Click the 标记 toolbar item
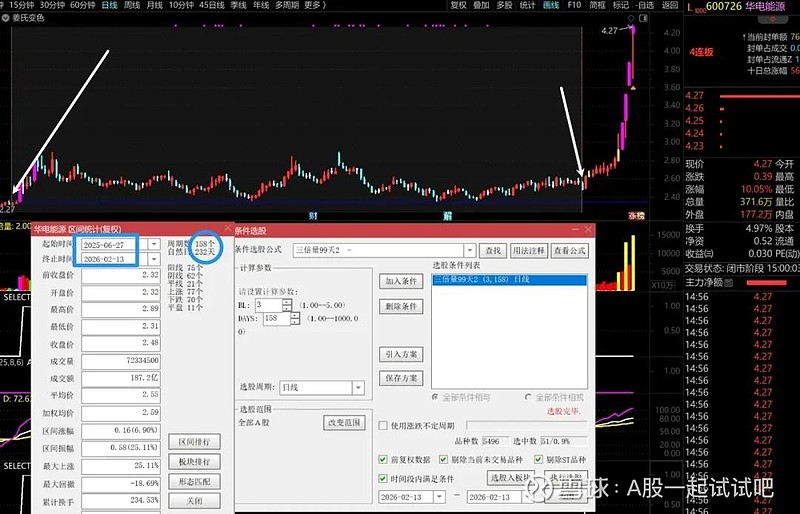This screenshot has height=514, width=800. (x=620, y=5)
